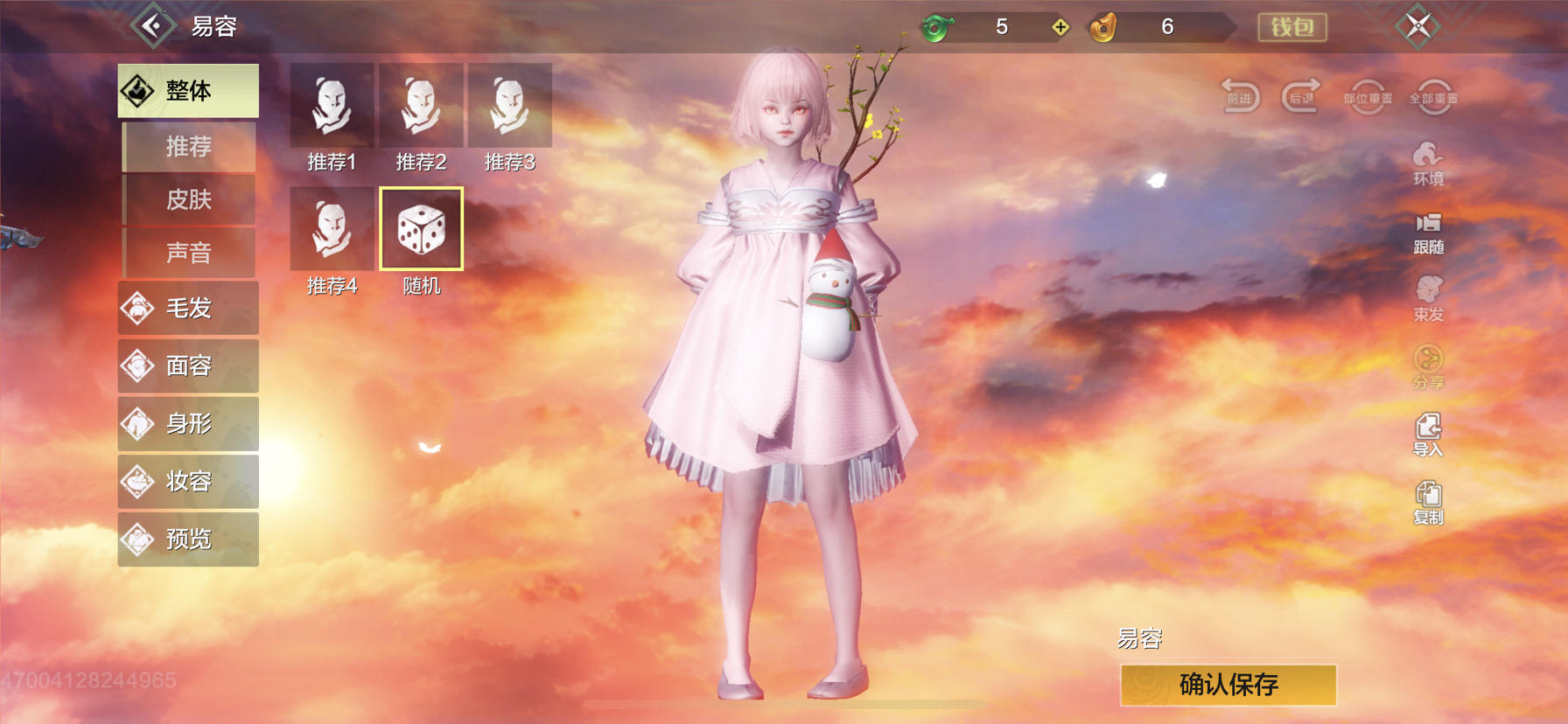Open the 推荐 sub-tab

(189, 146)
